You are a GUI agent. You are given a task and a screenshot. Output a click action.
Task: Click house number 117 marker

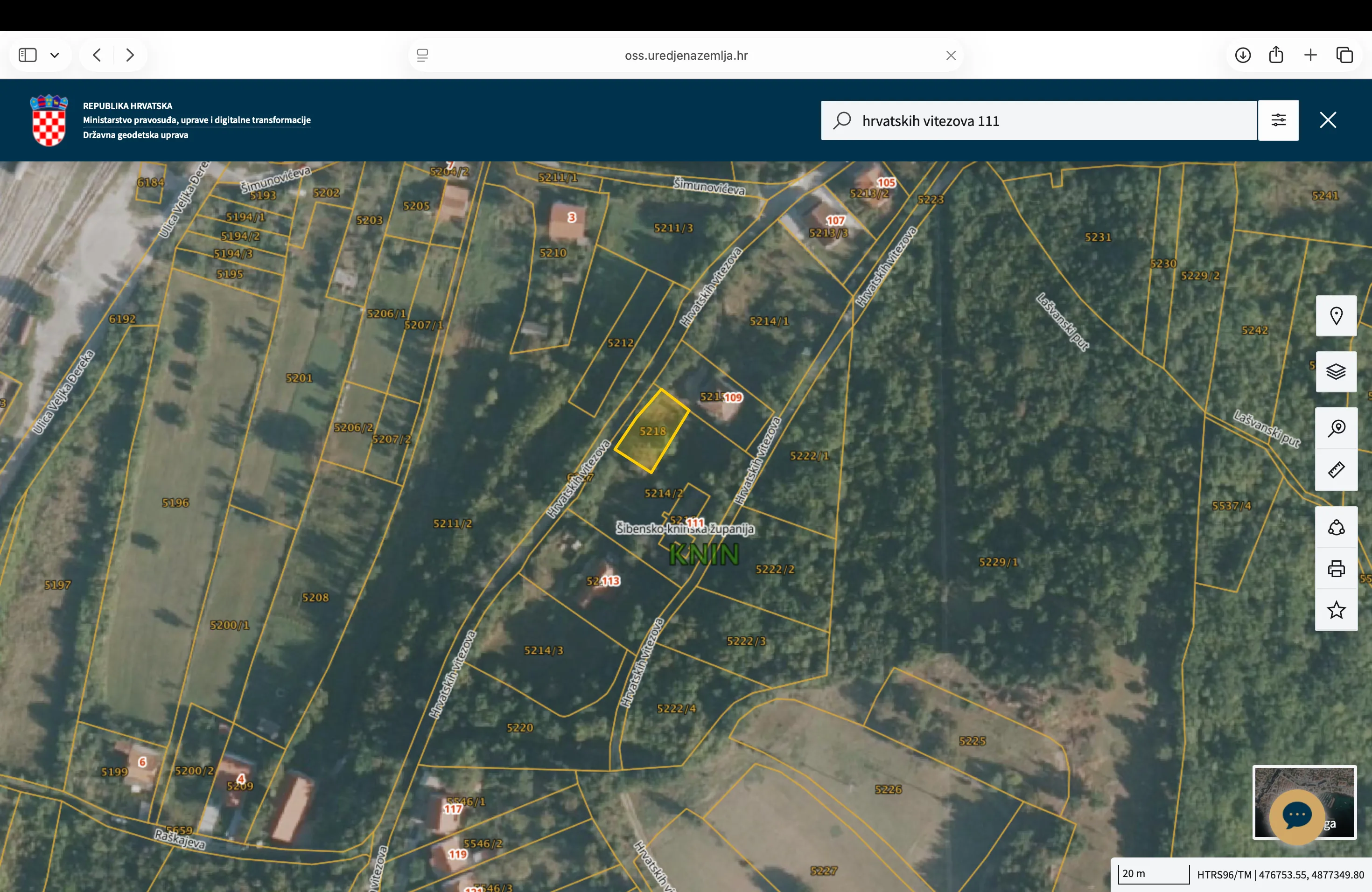pyautogui.click(x=453, y=809)
